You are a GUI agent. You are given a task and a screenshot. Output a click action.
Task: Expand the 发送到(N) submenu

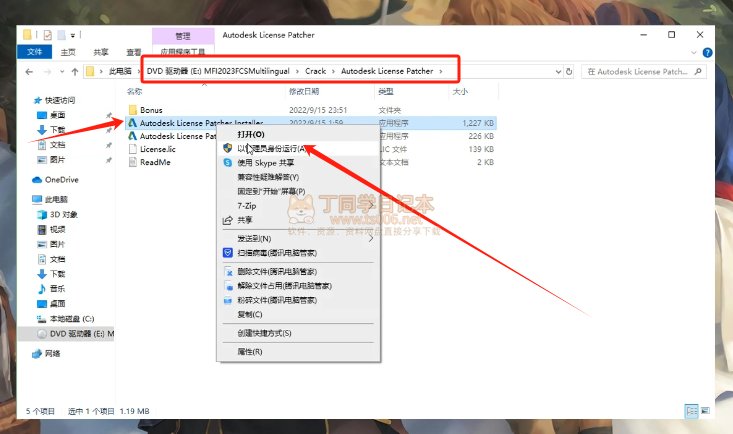coord(298,239)
